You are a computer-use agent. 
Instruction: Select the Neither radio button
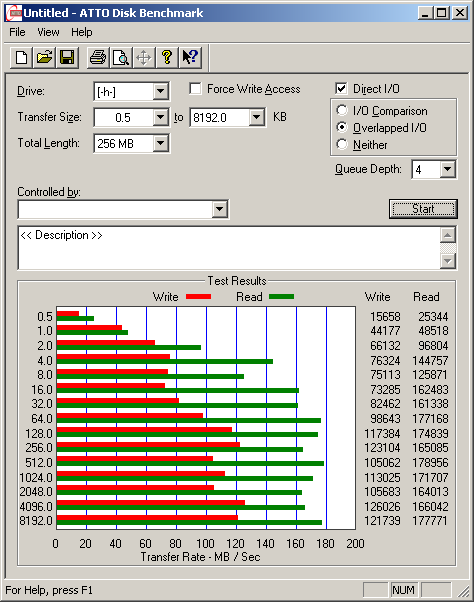pos(342,145)
